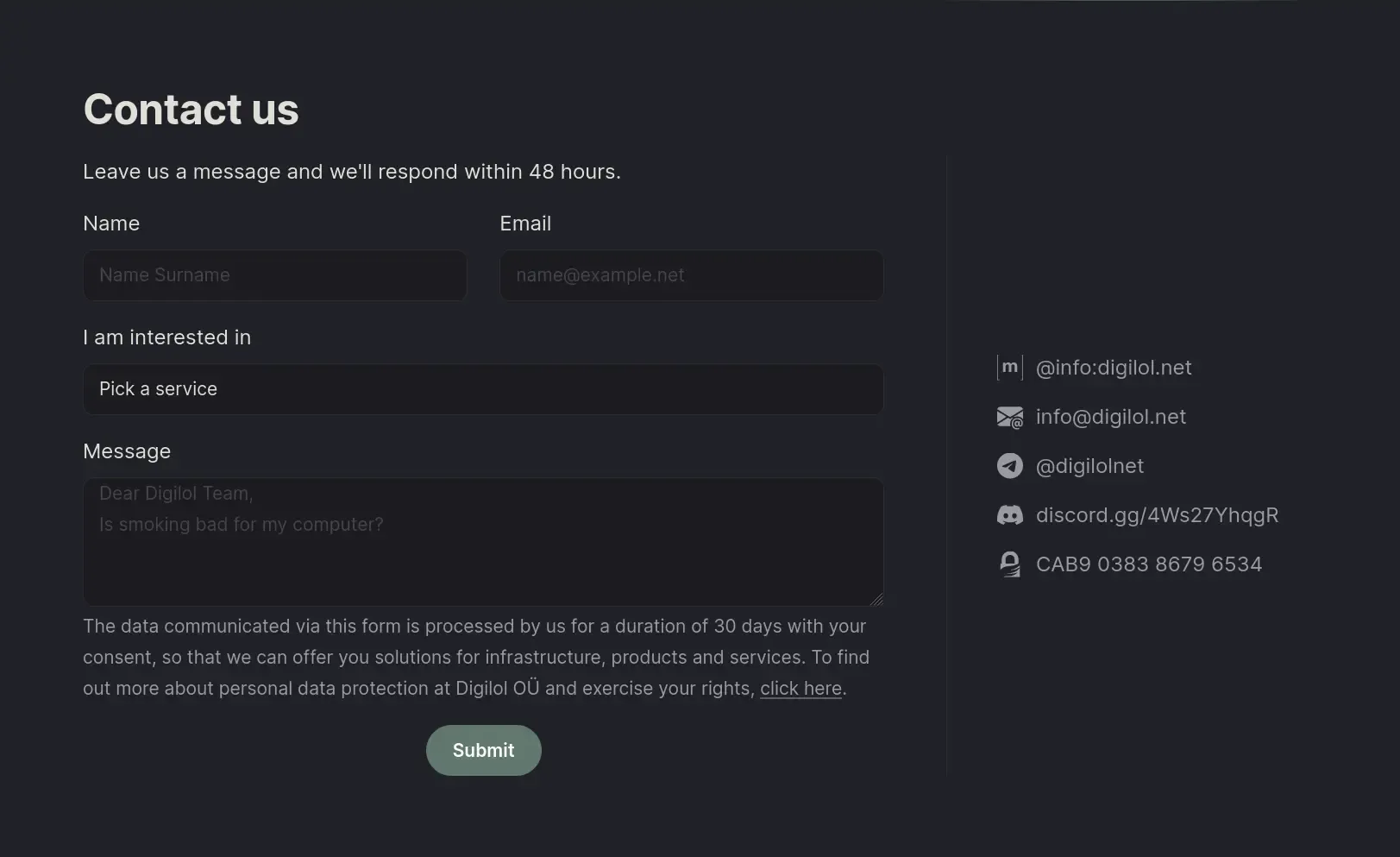Click the Telegram paper plane icon
Viewport: 1400px width, 857px height.
click(x=1009, y=466)
